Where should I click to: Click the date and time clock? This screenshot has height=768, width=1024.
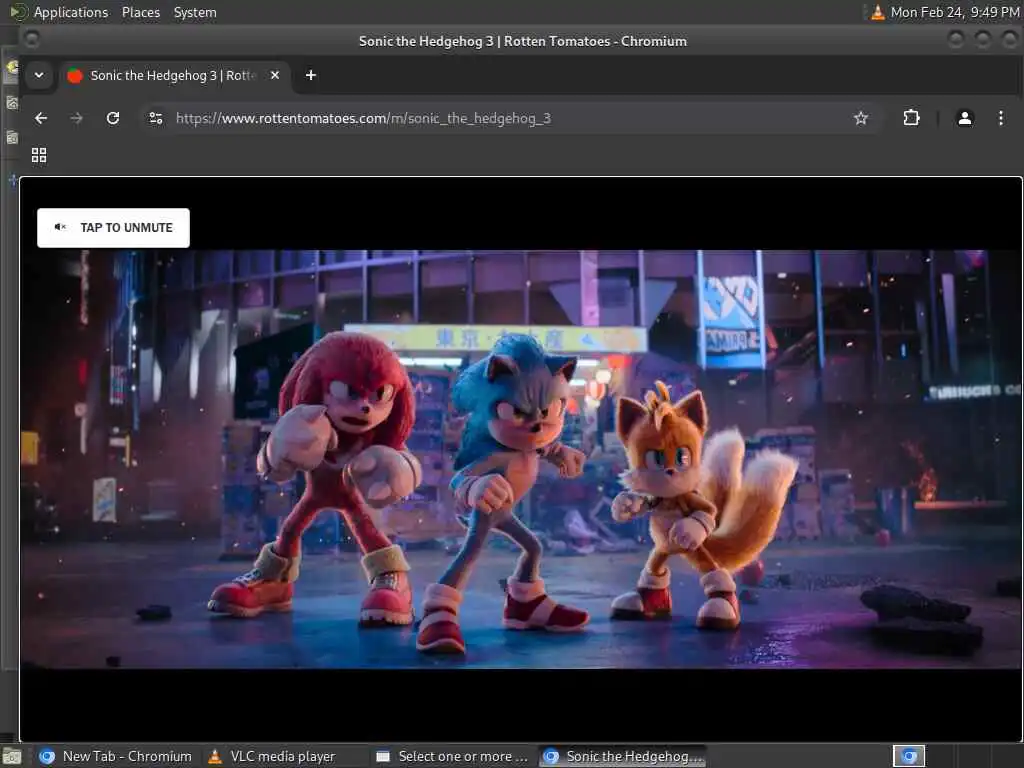955,12
